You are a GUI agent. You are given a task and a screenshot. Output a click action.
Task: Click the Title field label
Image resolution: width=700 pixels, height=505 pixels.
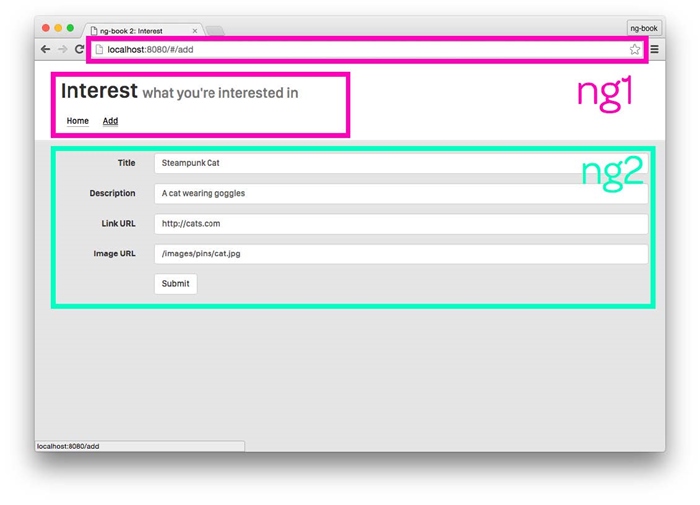pyautogui.click(x=126, y=163)
